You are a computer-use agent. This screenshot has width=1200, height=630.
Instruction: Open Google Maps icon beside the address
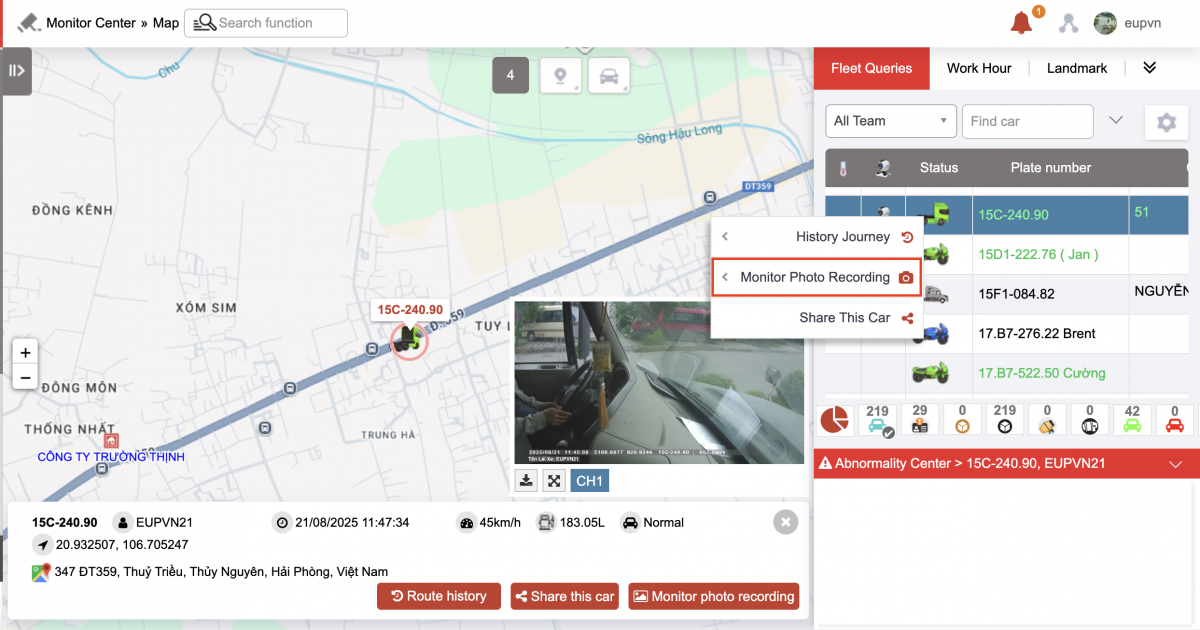pyautogui.click(x=41, y=572)
